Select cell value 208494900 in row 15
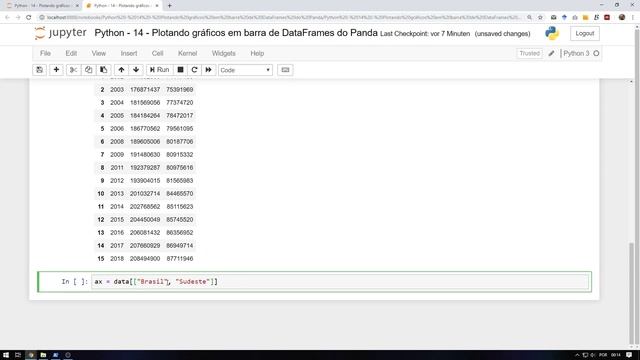Image resolution: width=640 pixels, height=360 pixels. [145, 259]
